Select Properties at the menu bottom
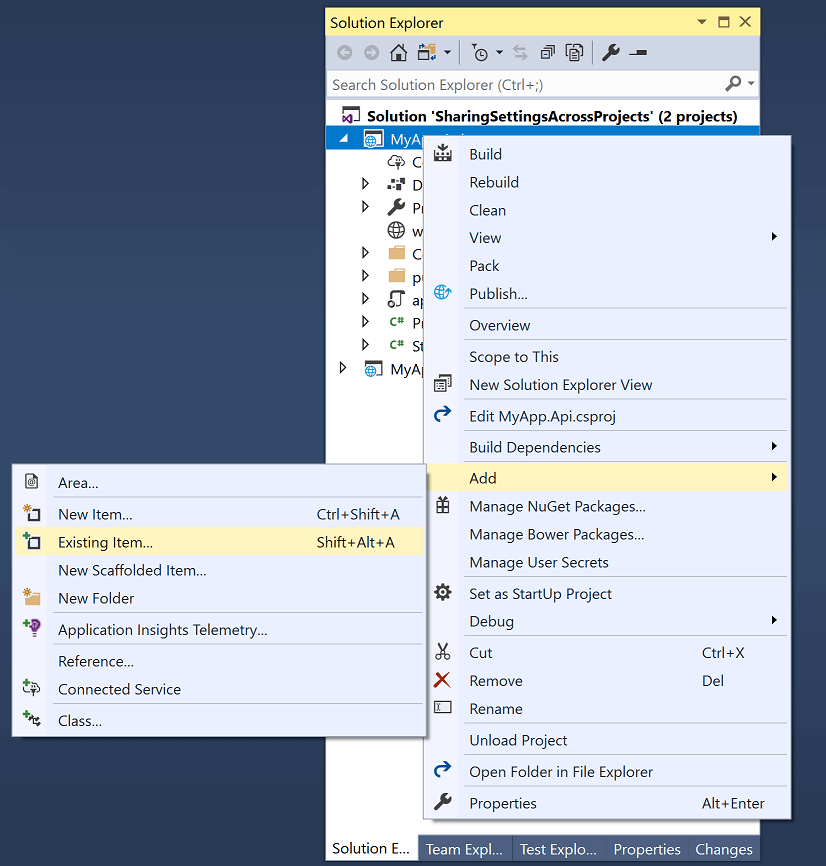Viewport: 826px width, 866px height. coord(607,803)
